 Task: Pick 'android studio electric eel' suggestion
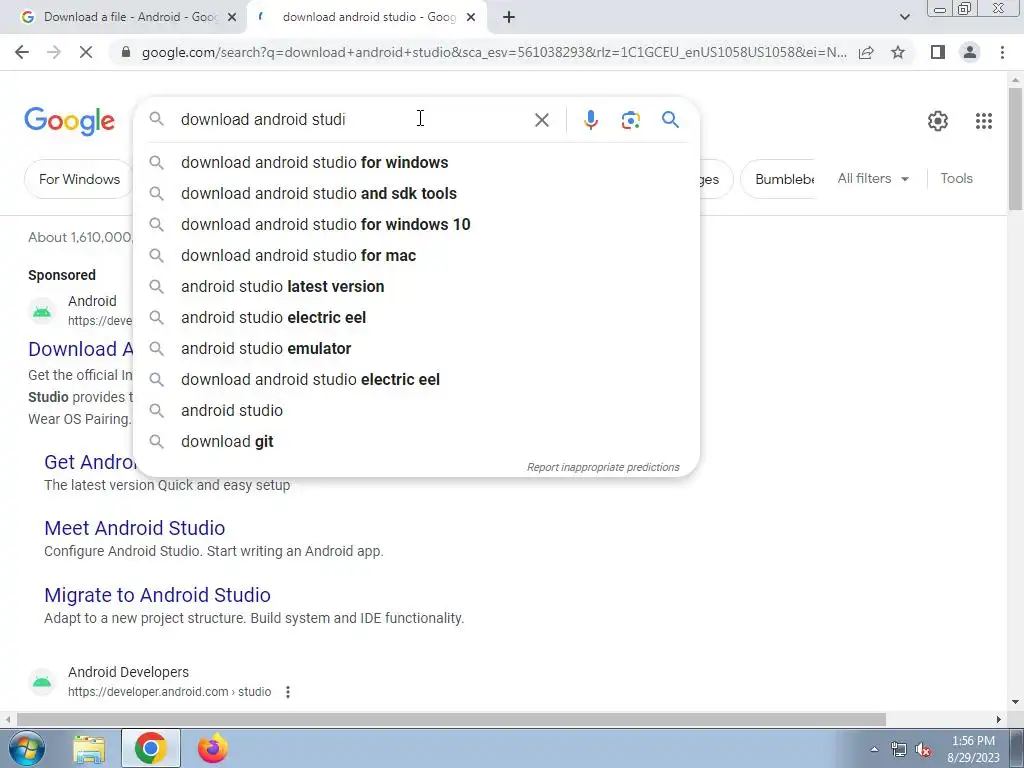coord(416,317)
